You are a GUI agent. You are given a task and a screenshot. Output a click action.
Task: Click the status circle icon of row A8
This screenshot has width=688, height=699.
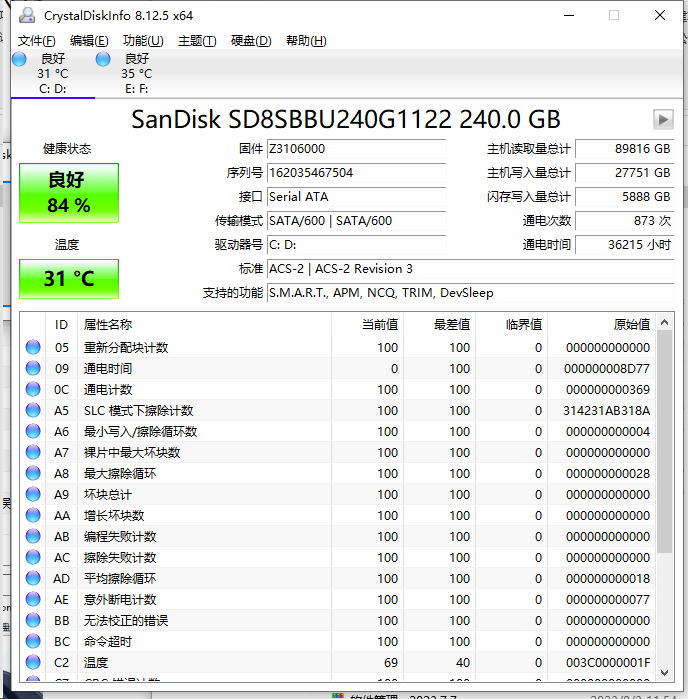pyautogui.click(x=33, y=473)
